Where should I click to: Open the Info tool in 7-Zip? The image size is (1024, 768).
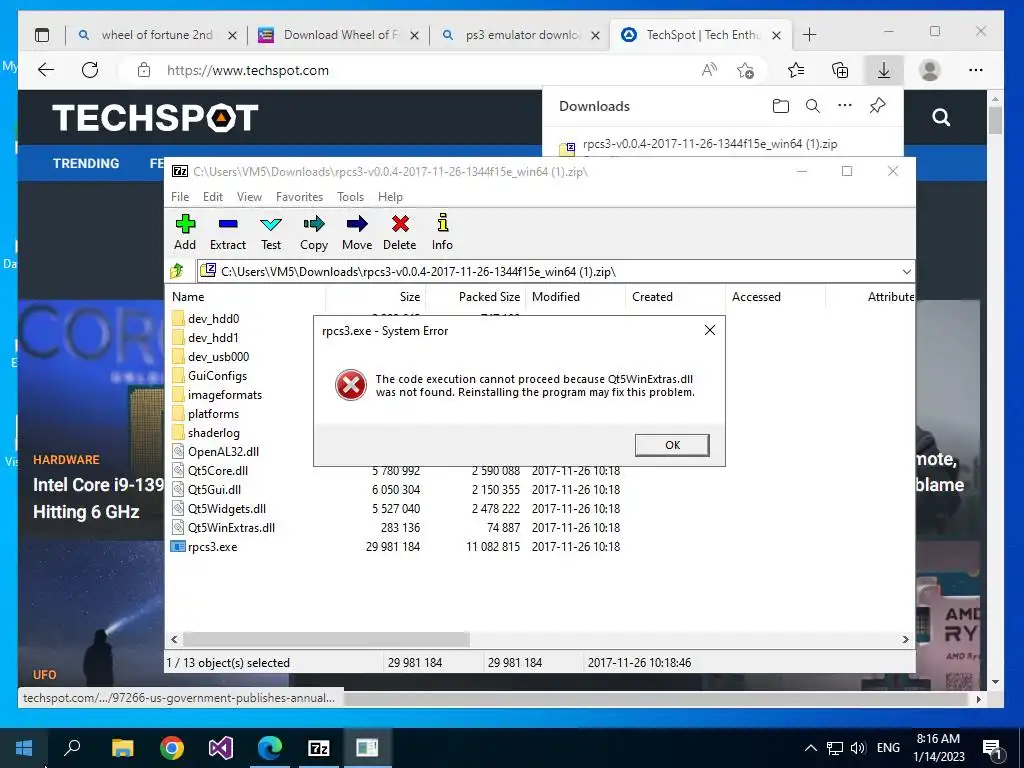[442, 232]
